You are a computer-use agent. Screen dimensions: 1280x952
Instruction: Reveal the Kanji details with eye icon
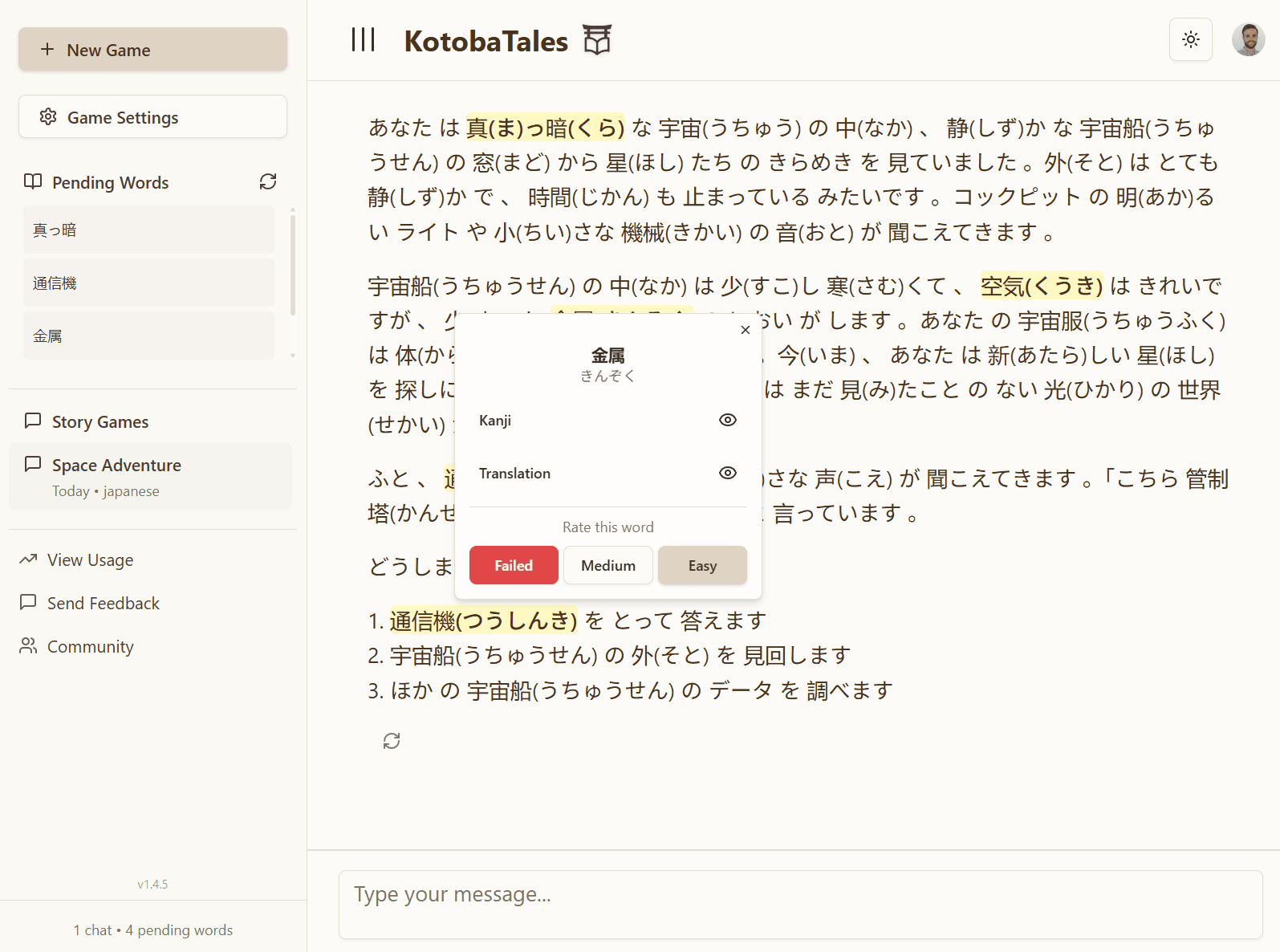point(727,420)
